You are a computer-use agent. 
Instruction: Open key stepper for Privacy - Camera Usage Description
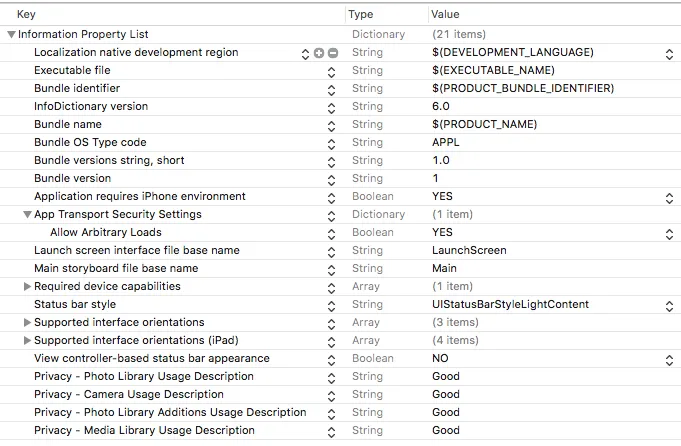[x=332, y=395]
